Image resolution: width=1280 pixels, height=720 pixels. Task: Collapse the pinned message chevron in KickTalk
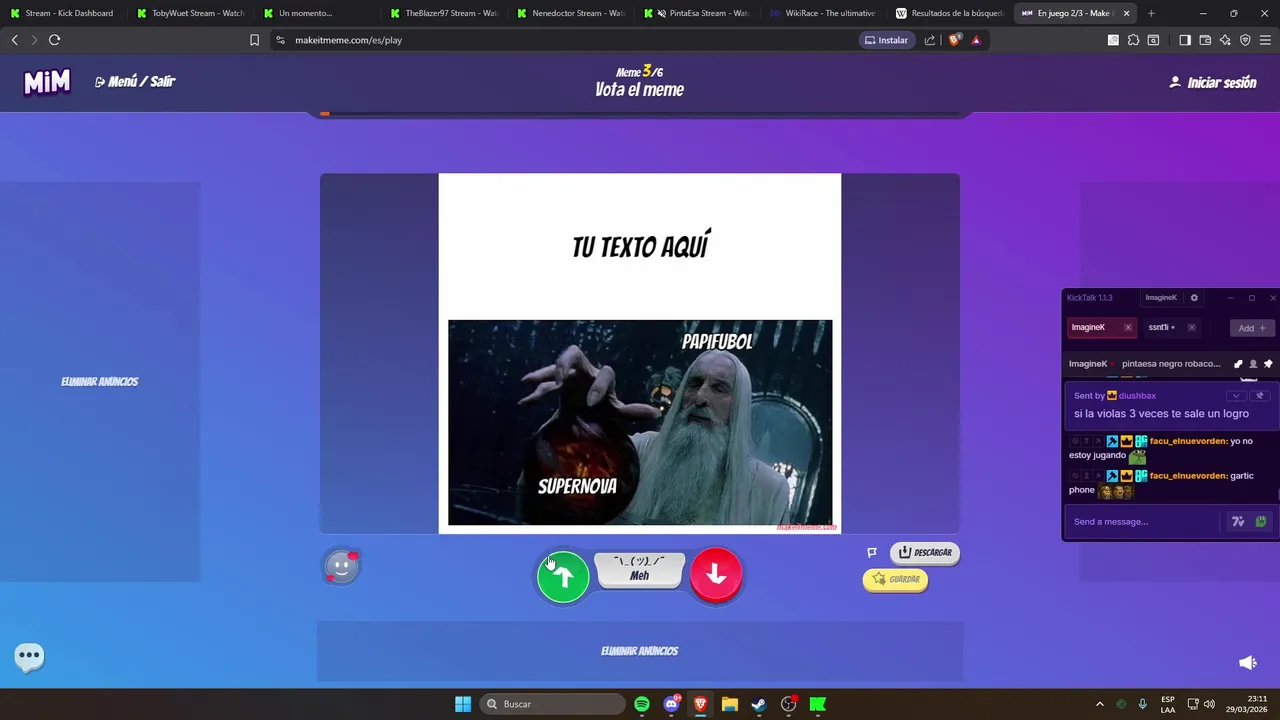click(x=1236, y=396)
